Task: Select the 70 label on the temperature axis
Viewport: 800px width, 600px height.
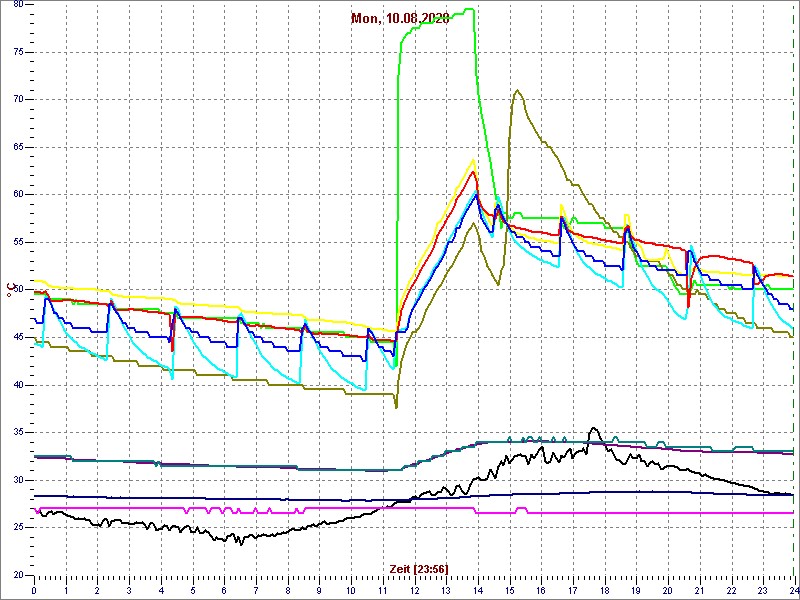Action: 18,99
